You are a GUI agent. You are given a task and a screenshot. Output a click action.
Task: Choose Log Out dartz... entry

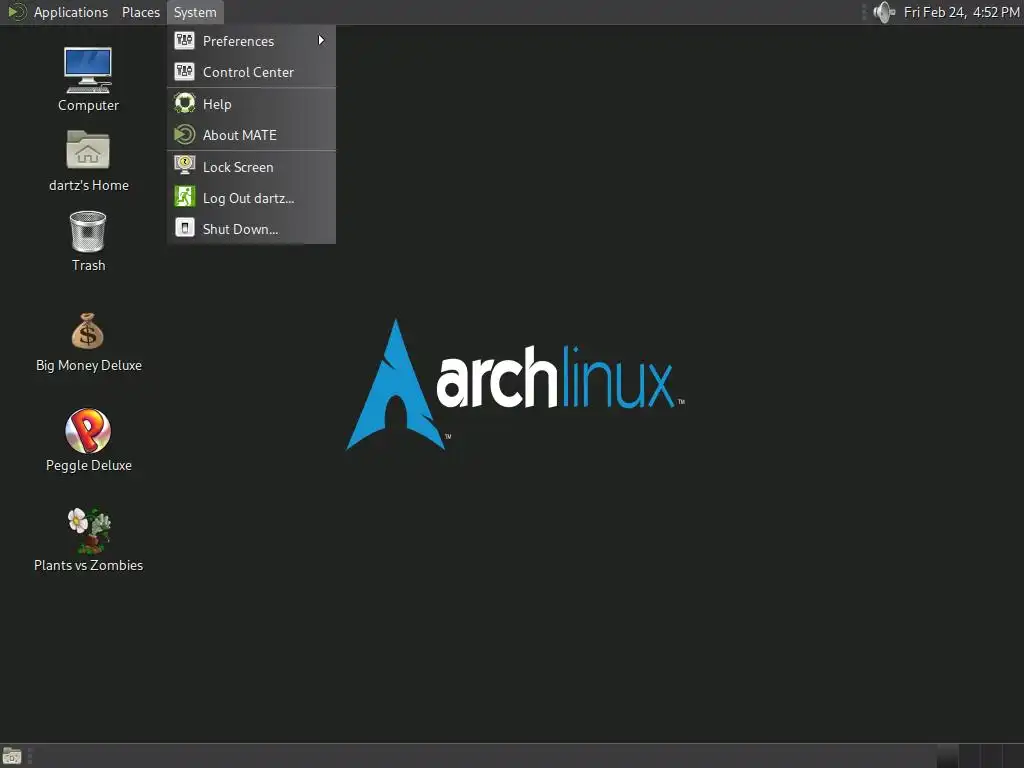(251, 198)
